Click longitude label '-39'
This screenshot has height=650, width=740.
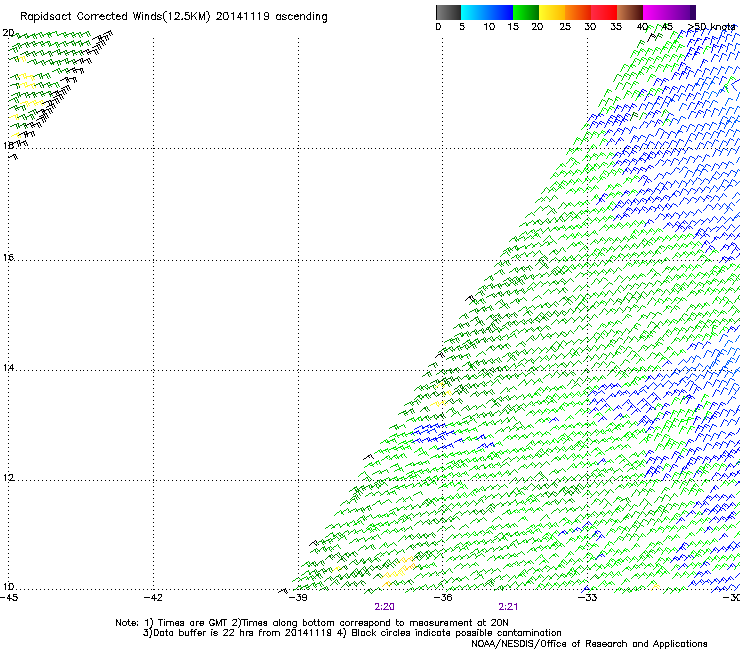[298, 598]
